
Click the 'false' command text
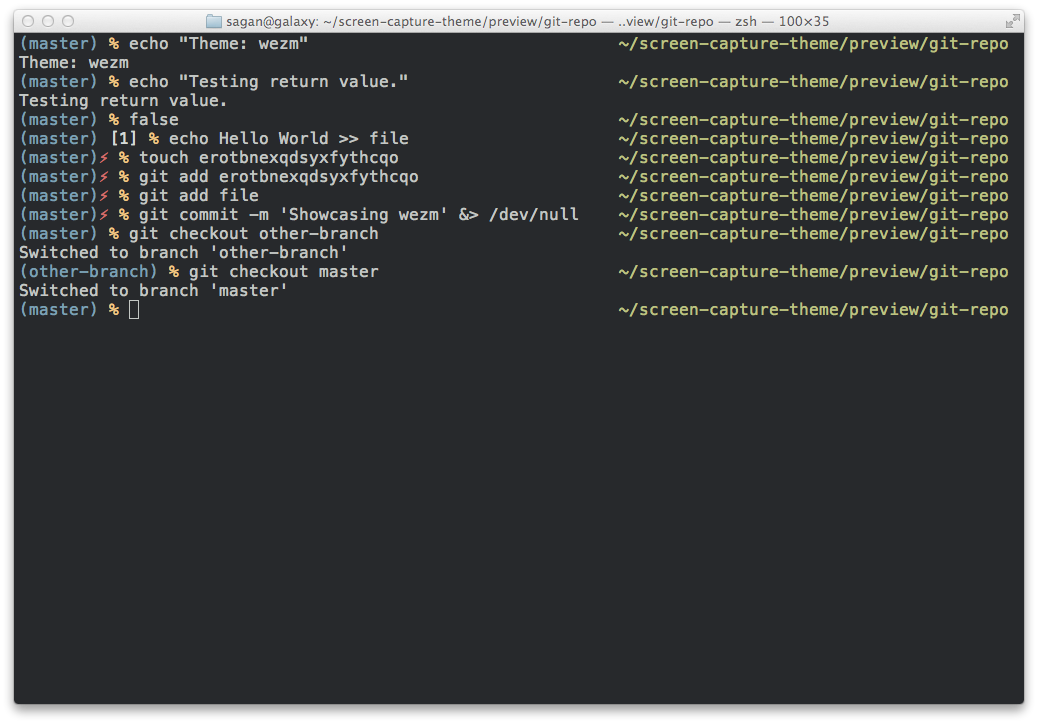[x=154, y=120]
